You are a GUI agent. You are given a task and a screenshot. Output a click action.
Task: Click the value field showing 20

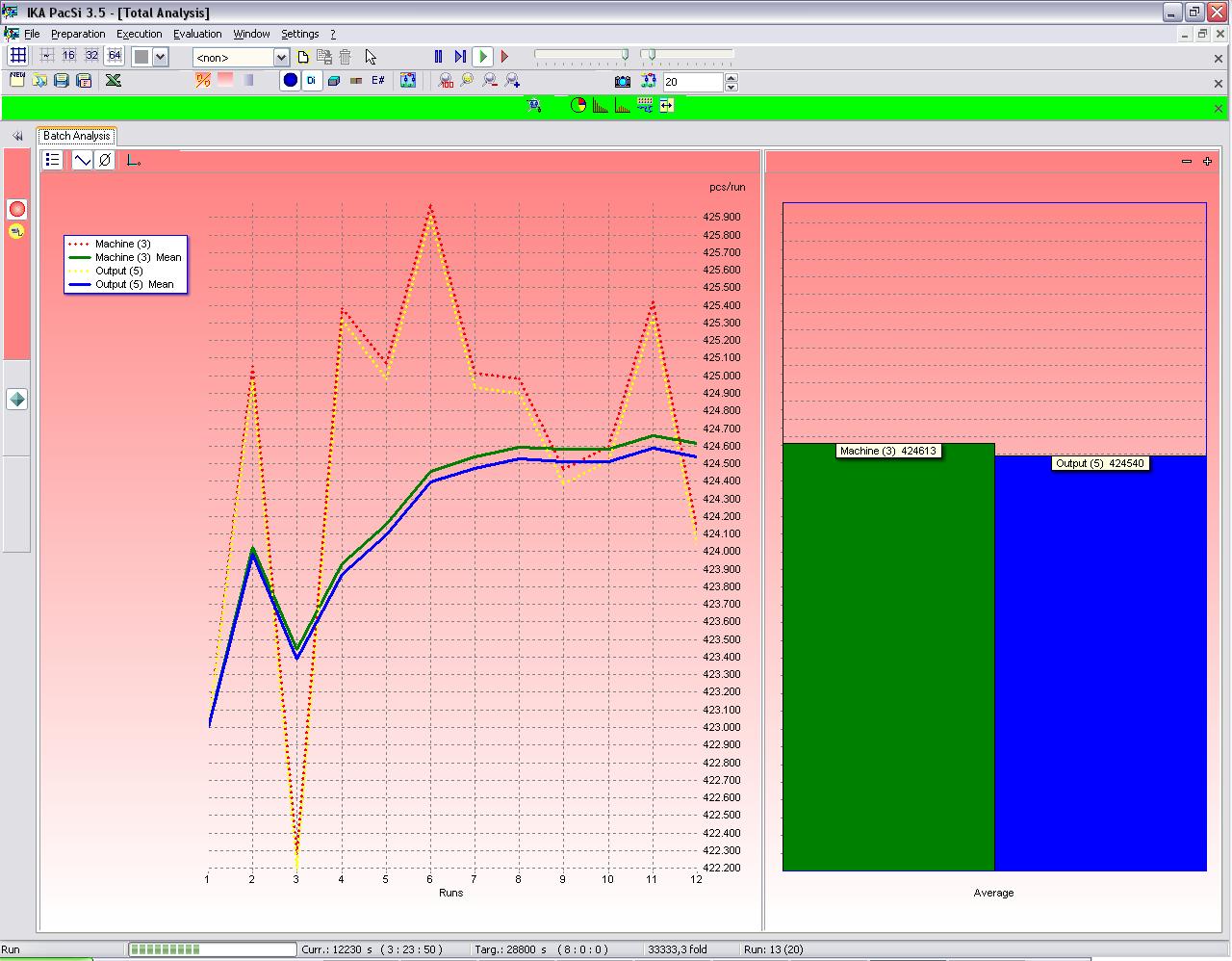tap(693, 82)
